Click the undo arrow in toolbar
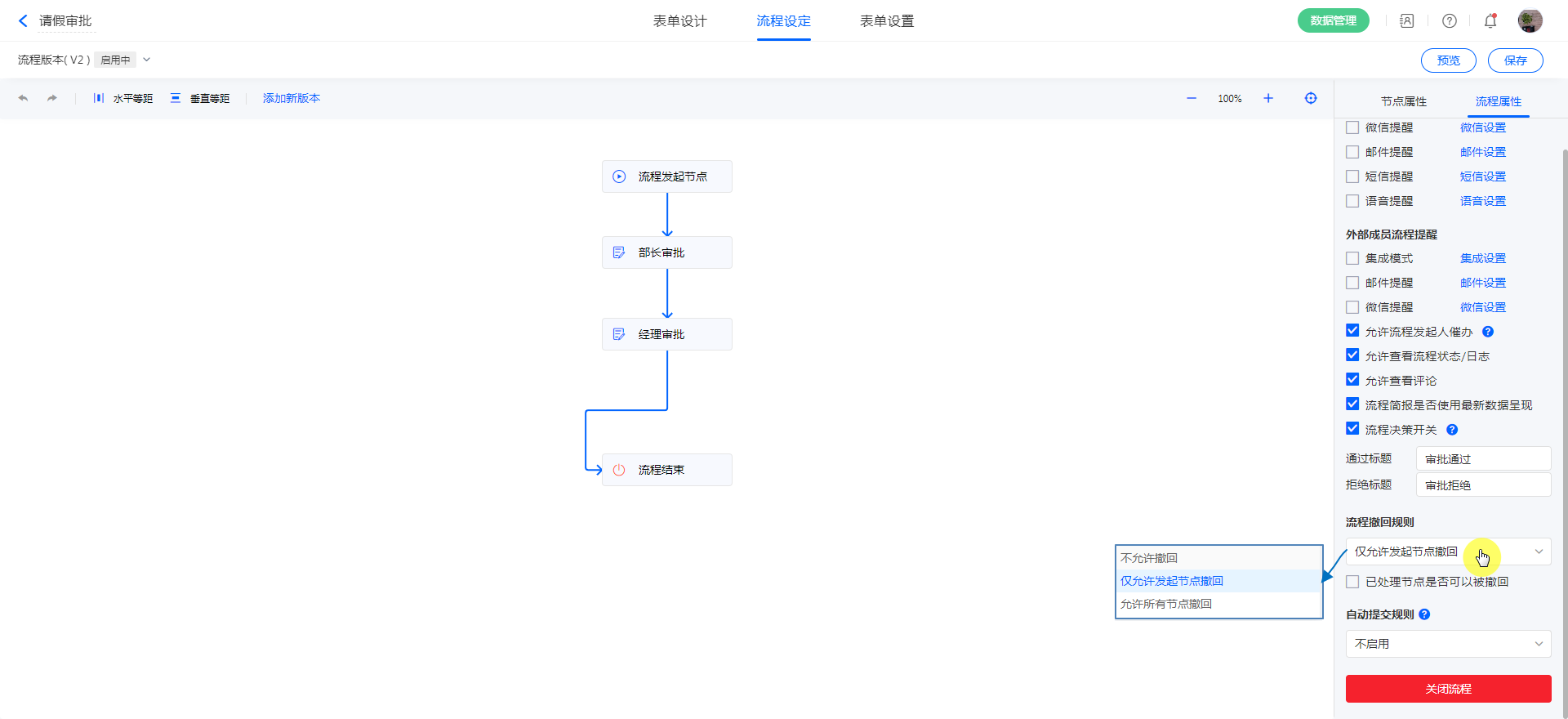The height and width of the screenshot is (719, 1568). click(23, 98)
